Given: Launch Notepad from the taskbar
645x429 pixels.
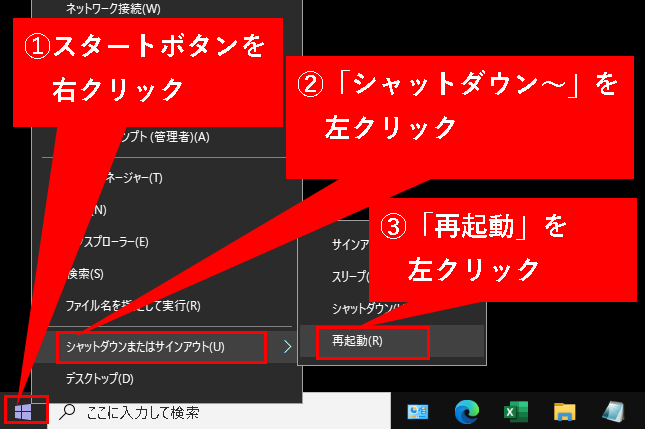Looking at the screenshot, I should pyautogui.click(x=613, y=411).
